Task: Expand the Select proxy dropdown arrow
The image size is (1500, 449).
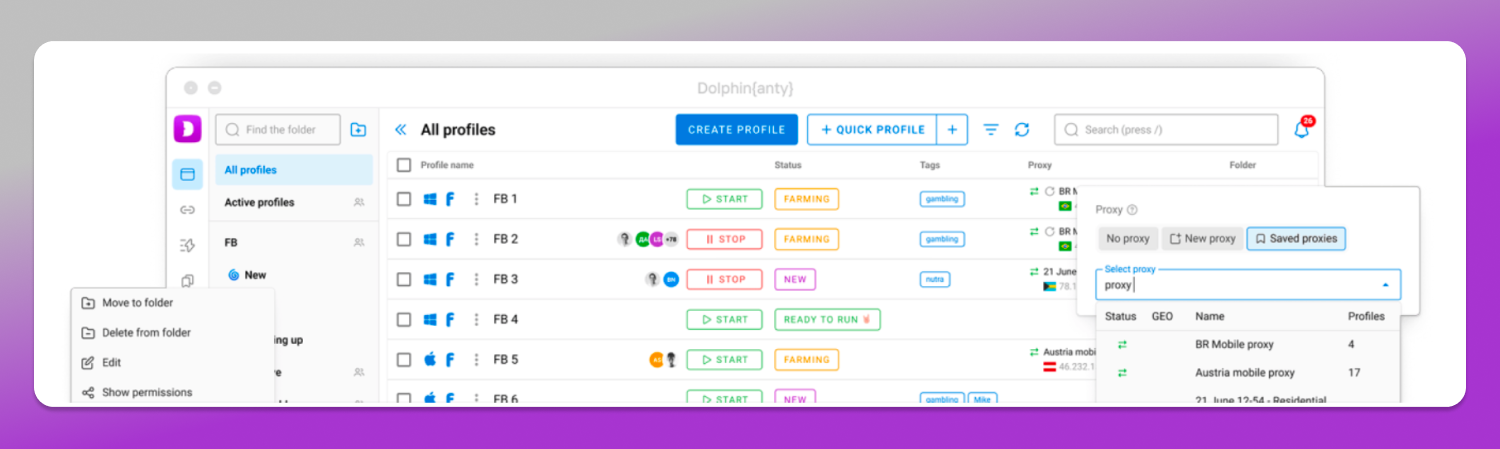Action: point(1385,285)
